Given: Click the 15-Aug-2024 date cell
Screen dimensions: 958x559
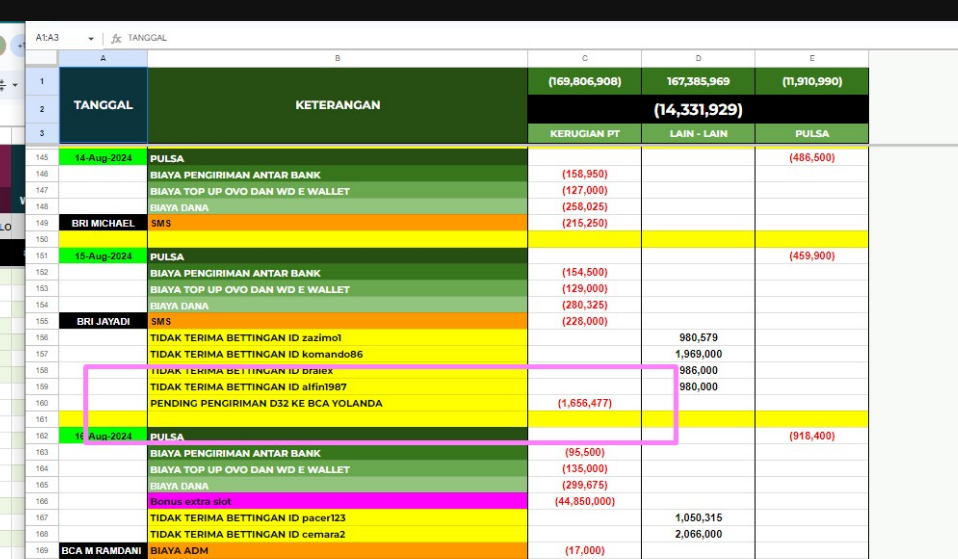Looking at the screenshot, I should pyautogui.click(x=103, y=256).
